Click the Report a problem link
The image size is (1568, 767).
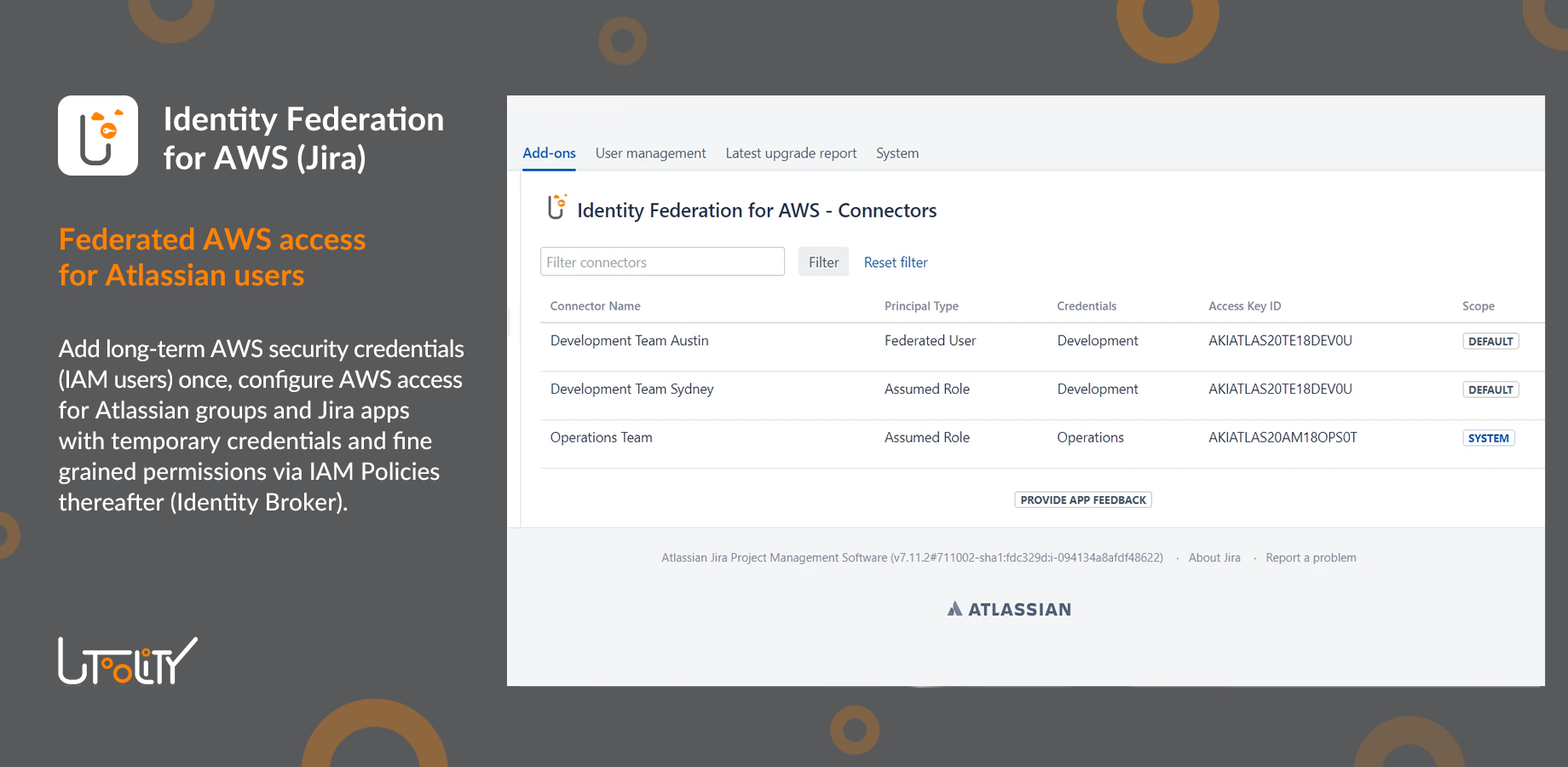pos(1311,558)
